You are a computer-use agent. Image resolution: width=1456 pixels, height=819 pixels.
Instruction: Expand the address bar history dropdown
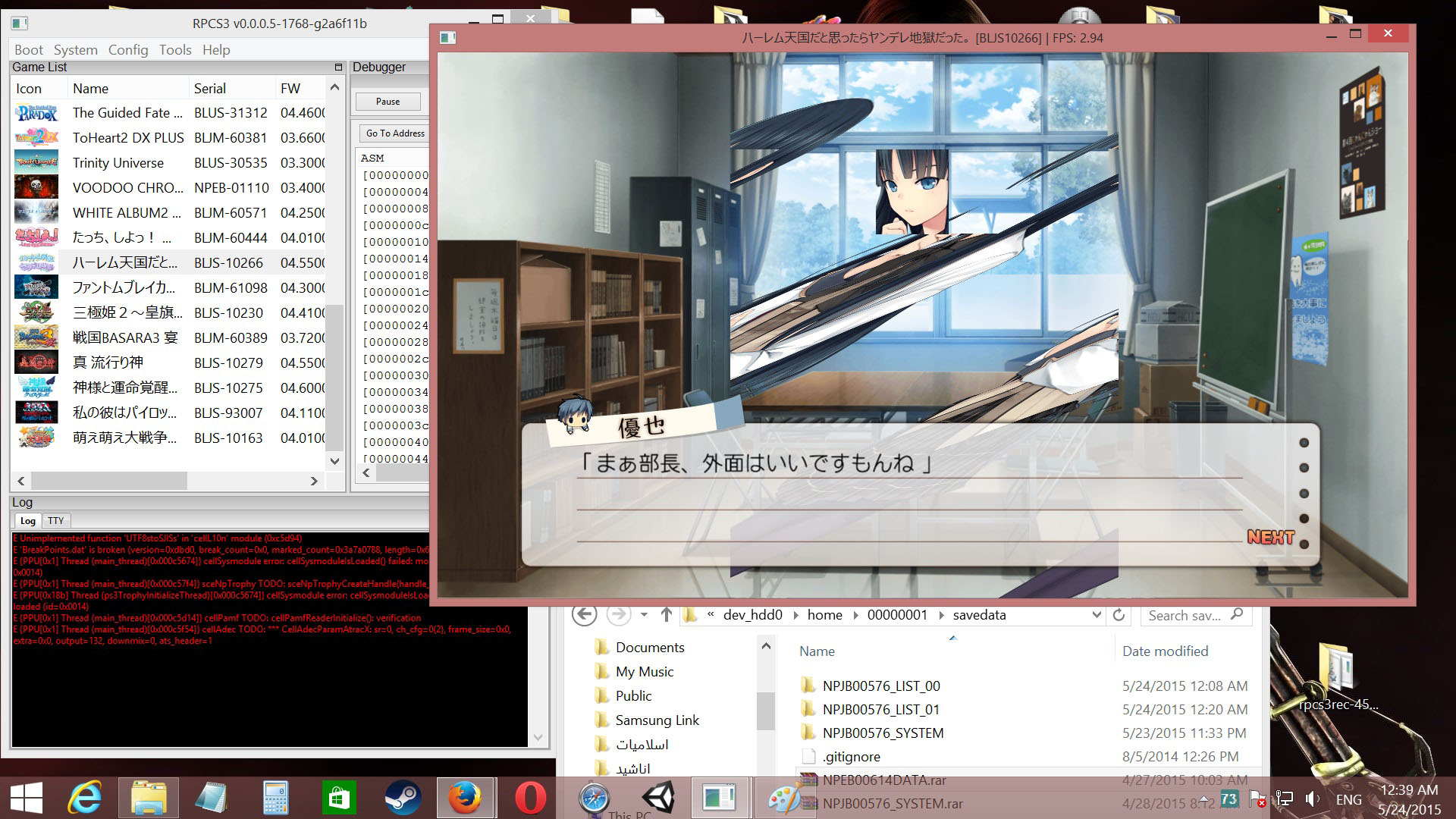[1096, 615]
